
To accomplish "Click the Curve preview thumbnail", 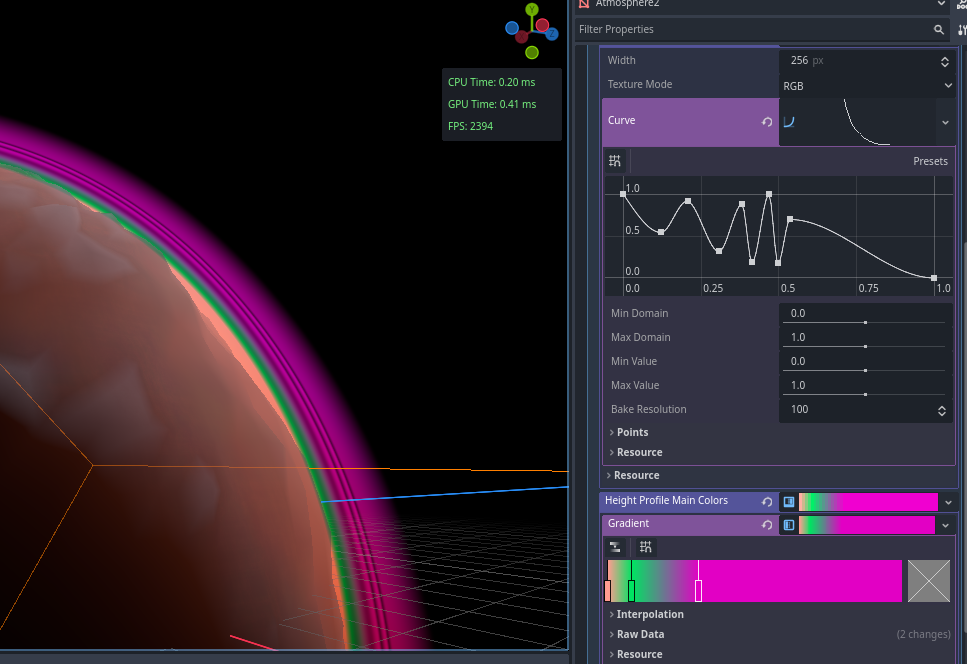I will coord(866,122).
